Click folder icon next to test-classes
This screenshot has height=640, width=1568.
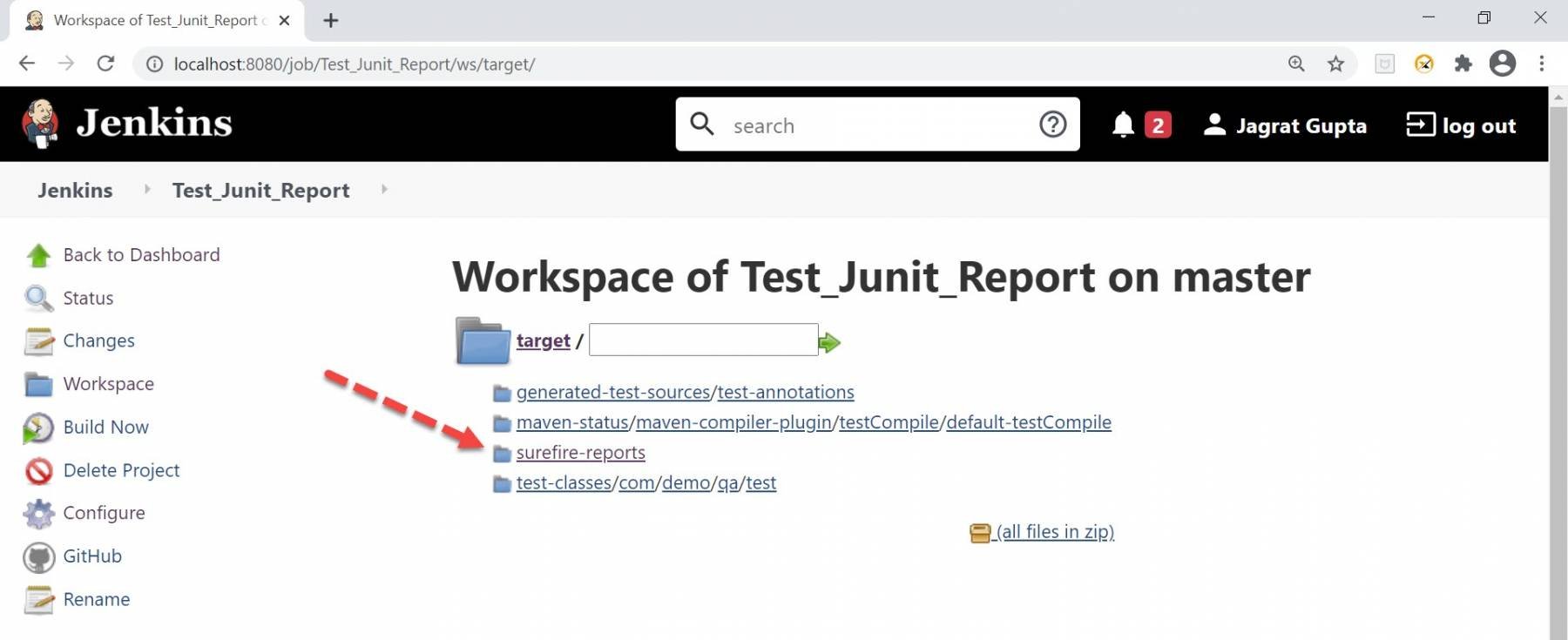point(502,484)
